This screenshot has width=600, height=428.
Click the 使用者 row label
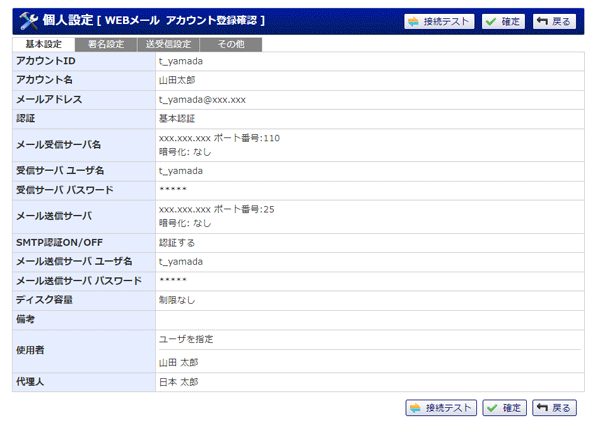pos(30,350)
